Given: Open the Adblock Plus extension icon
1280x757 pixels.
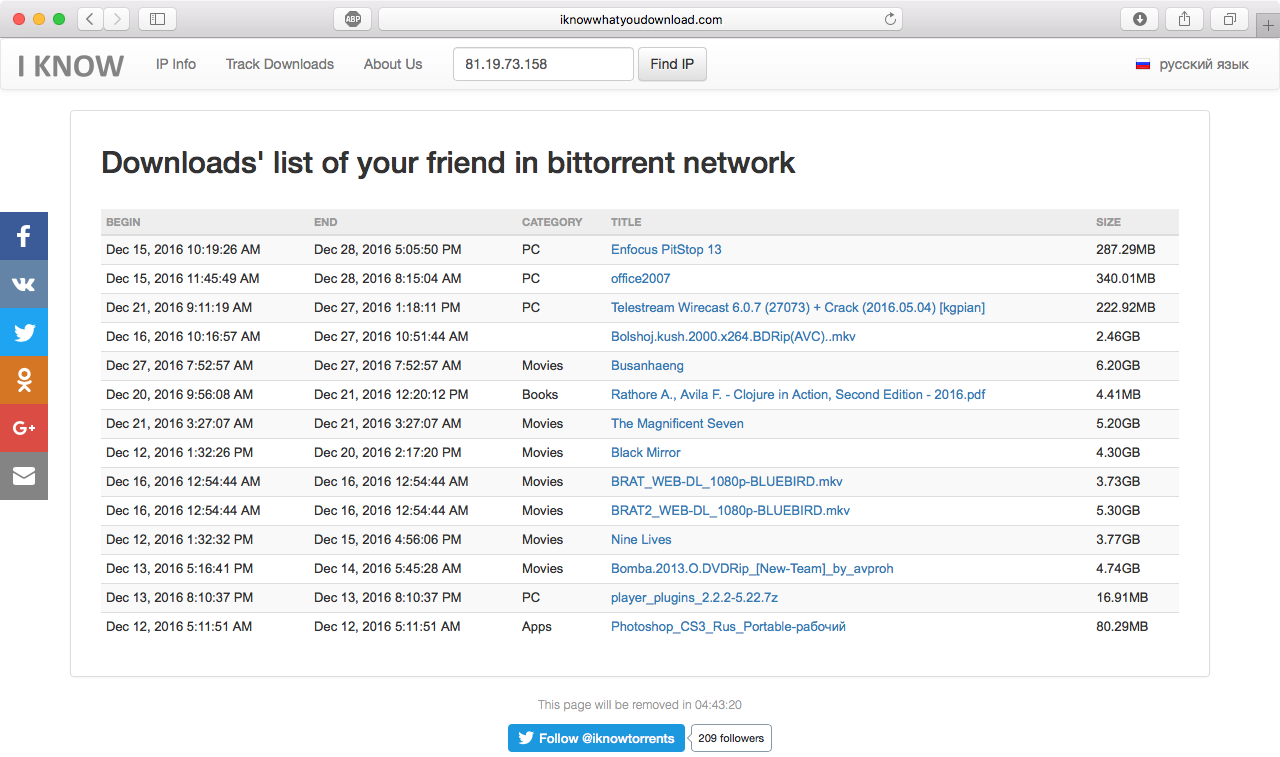Looking at the screenshot, I should pyautogui.click(x=353, y=19).
